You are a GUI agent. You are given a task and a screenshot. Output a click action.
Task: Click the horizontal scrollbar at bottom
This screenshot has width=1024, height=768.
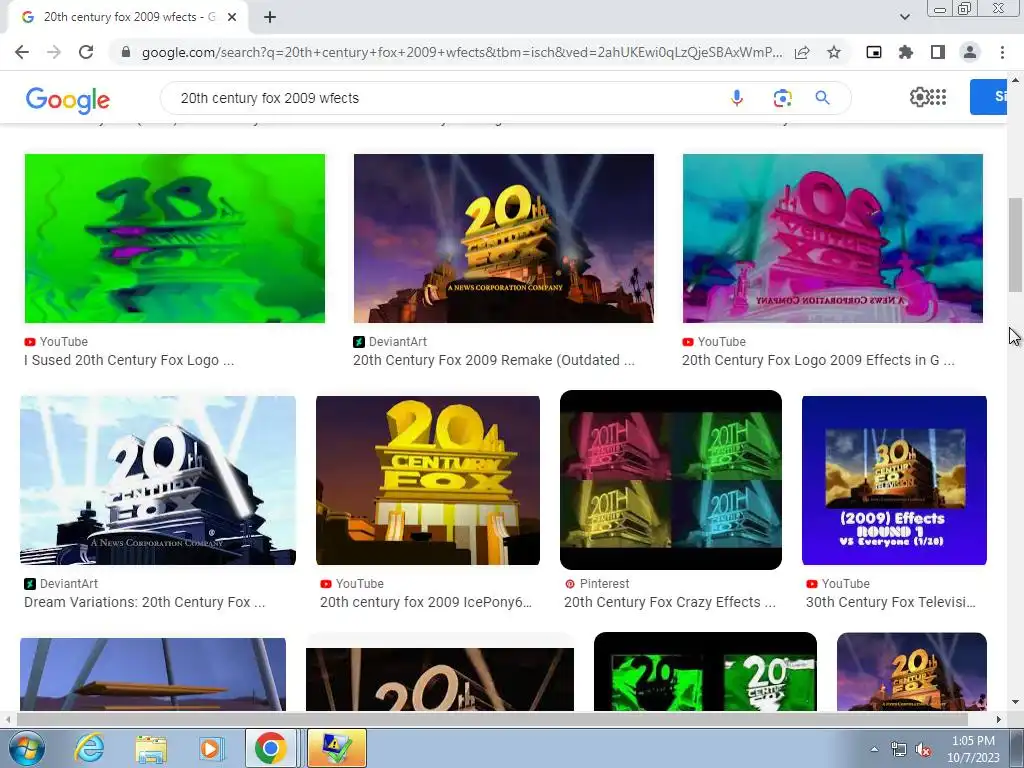pos(491,719)
